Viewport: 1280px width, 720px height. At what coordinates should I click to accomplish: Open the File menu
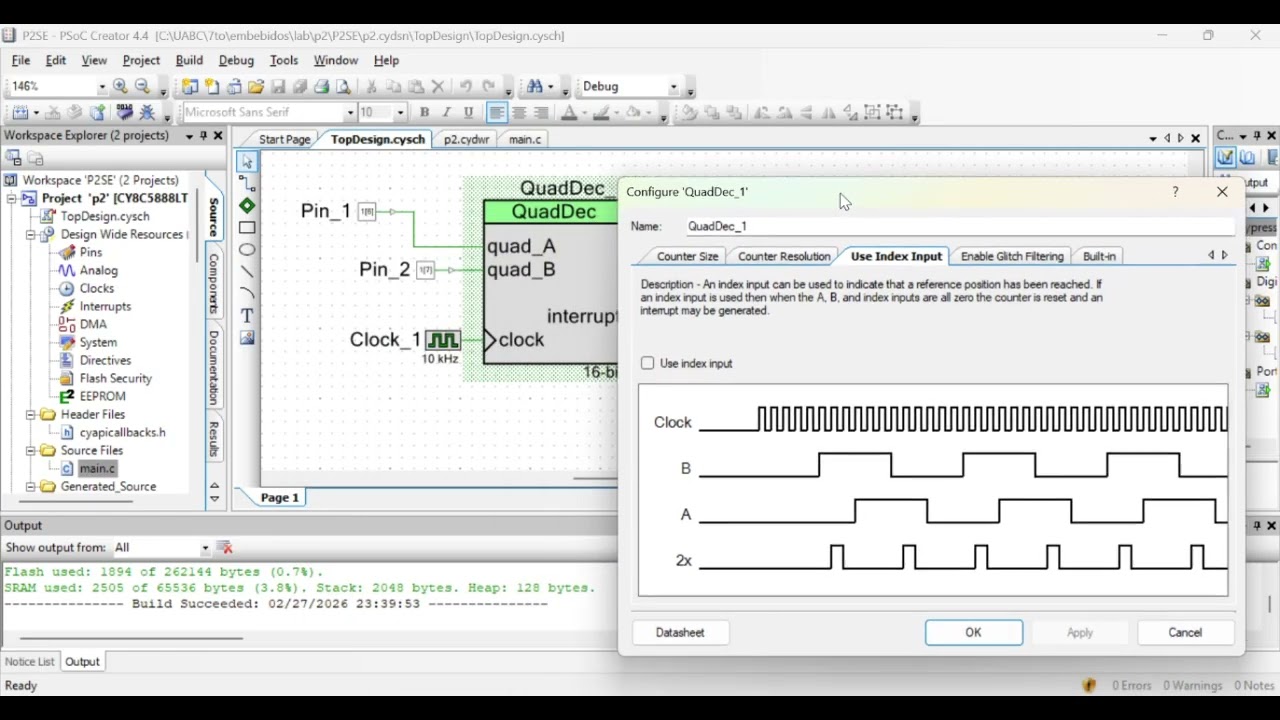click(x=20, y=60)
